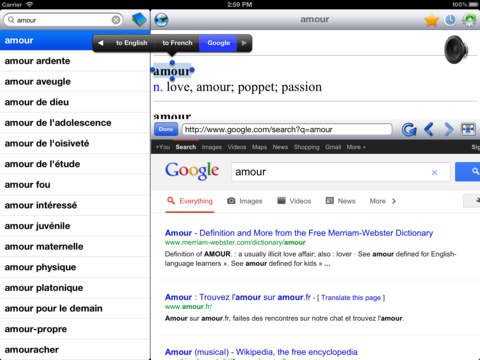Open the blue dictionary book icon
The height and width of the screenshot is (360, 480).
139,20
